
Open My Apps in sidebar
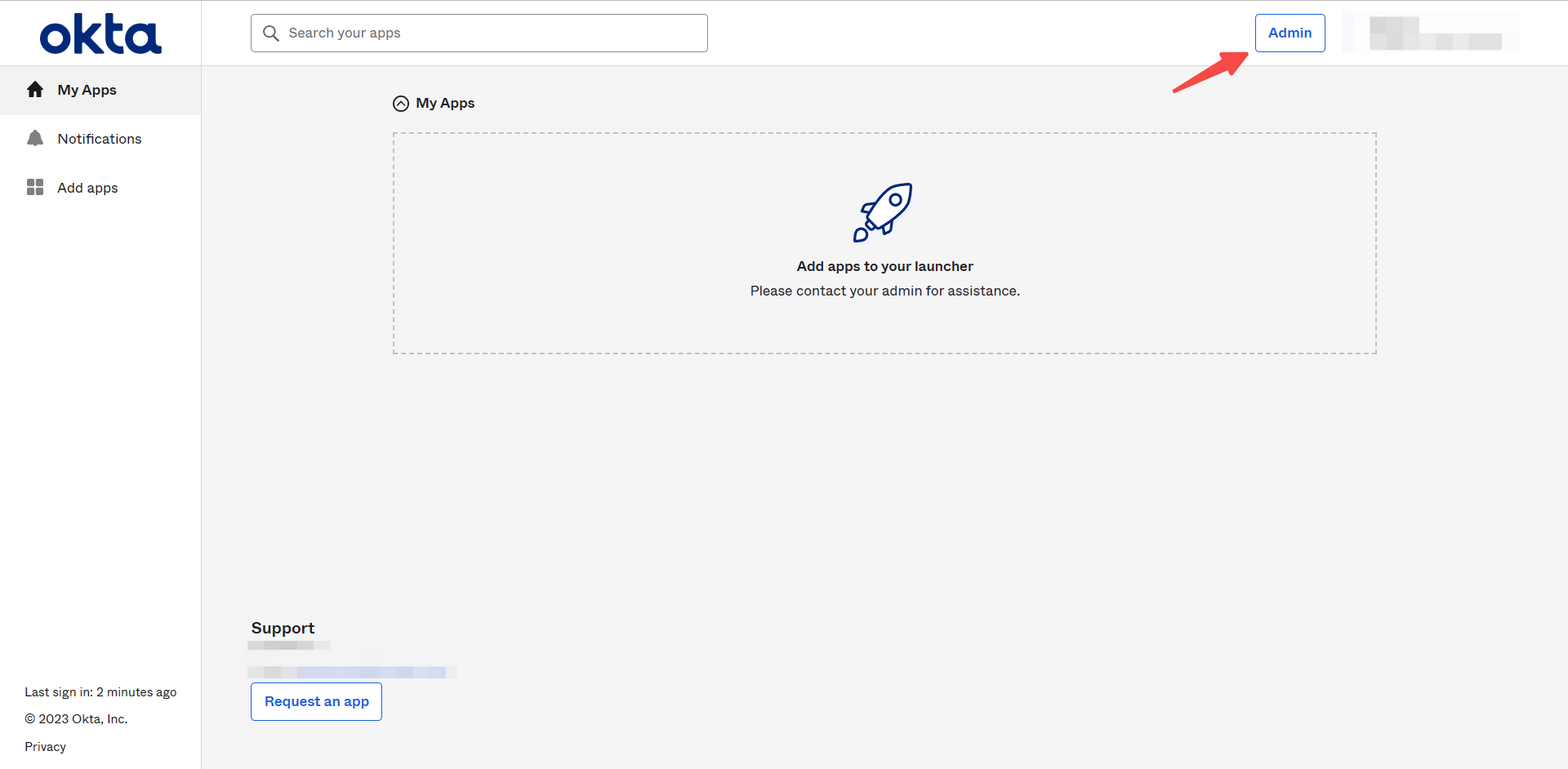100,90
